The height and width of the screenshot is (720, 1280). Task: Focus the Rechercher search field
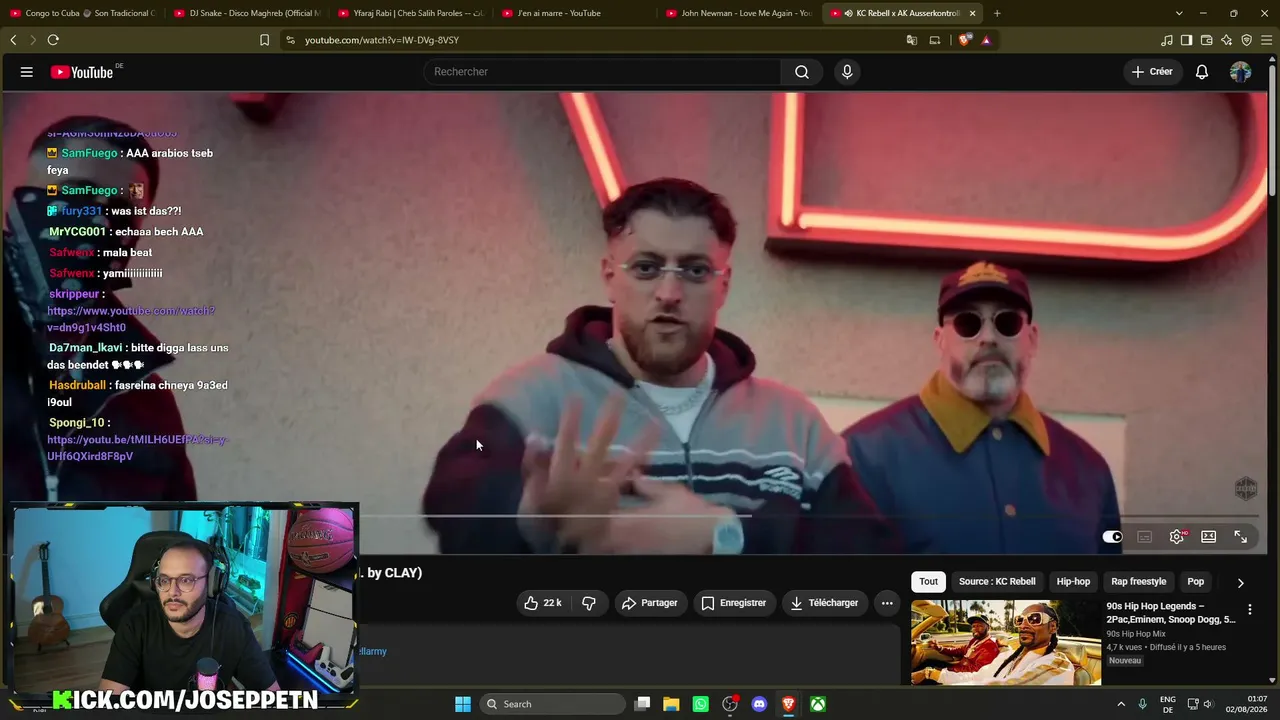click(x=603, y=72)
